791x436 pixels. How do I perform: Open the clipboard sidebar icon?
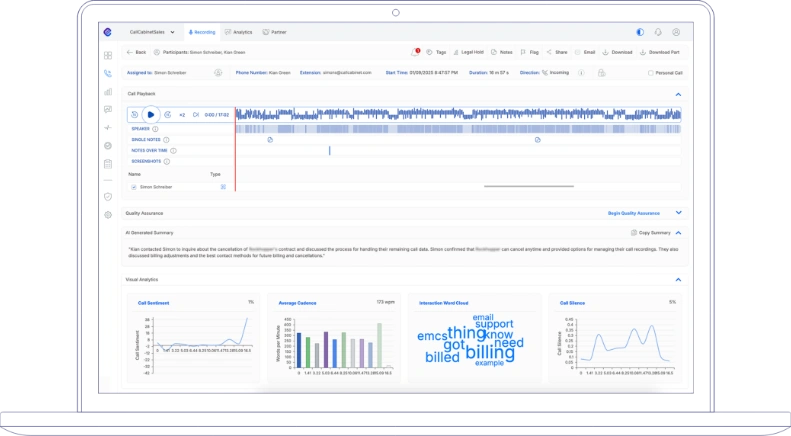click(108, 164)
